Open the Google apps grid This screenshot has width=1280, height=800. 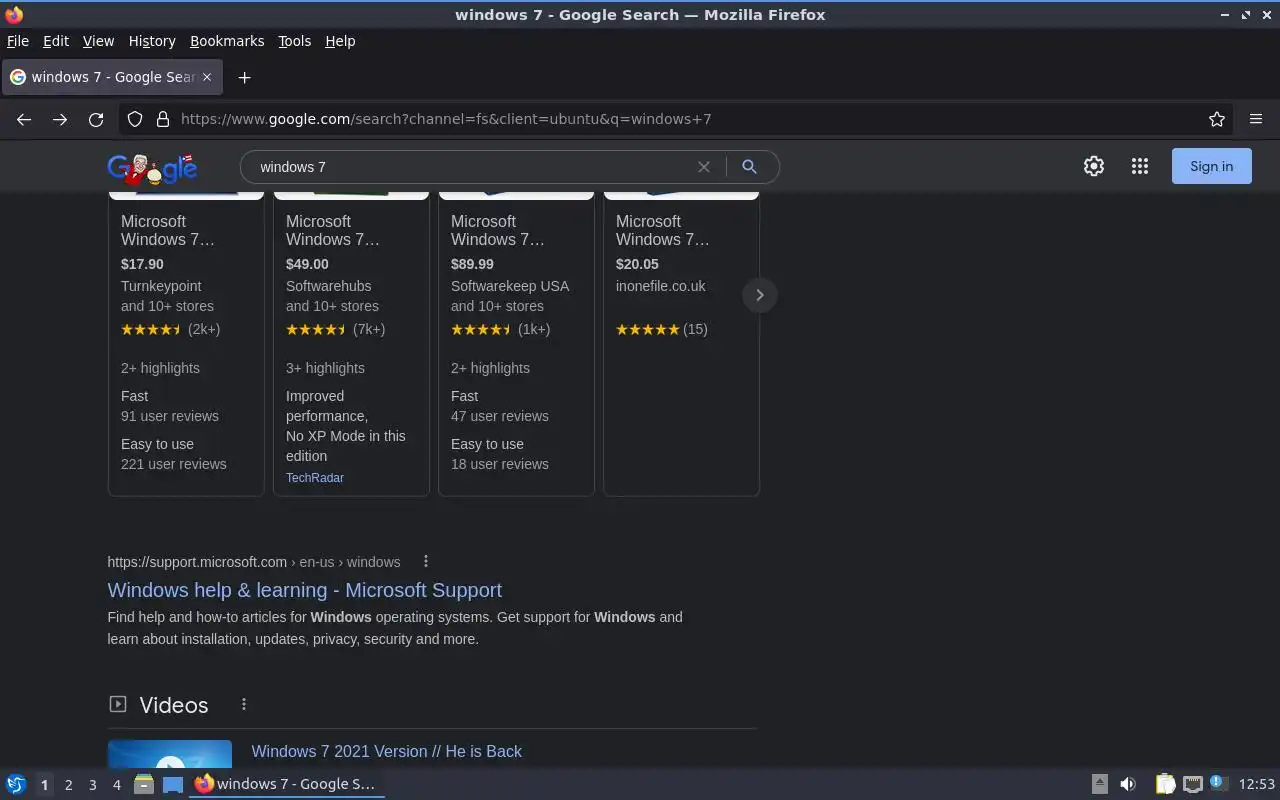[1140, 167]
